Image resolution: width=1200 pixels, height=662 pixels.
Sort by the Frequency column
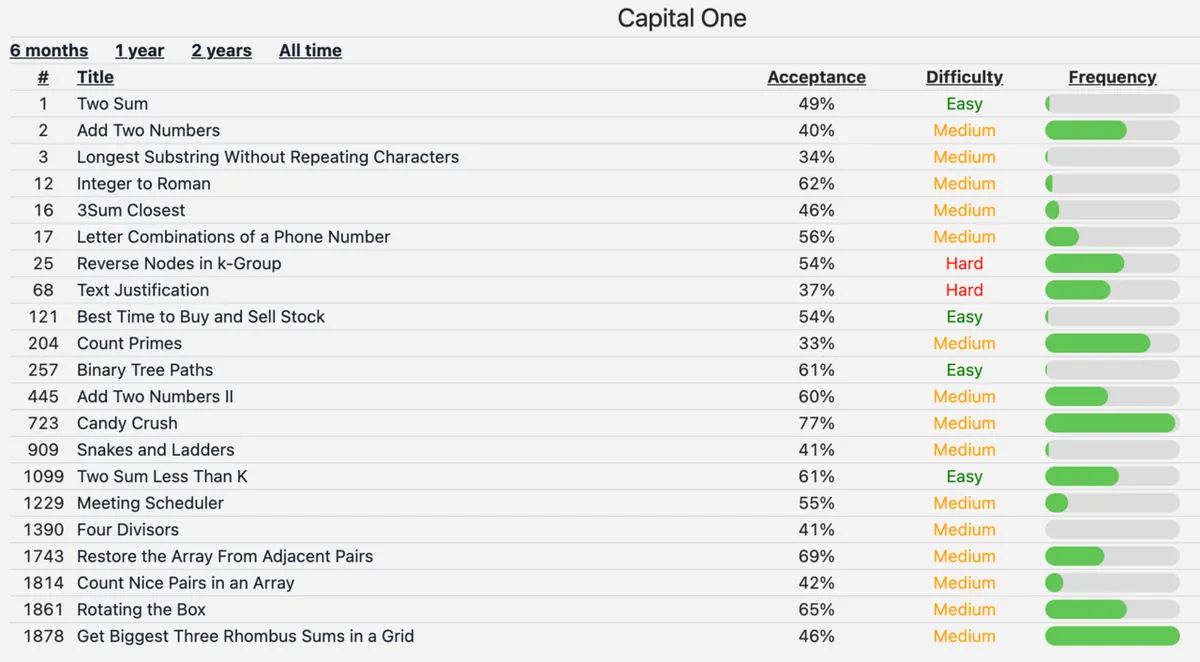pyautogui.click(x=1112, y=77)
